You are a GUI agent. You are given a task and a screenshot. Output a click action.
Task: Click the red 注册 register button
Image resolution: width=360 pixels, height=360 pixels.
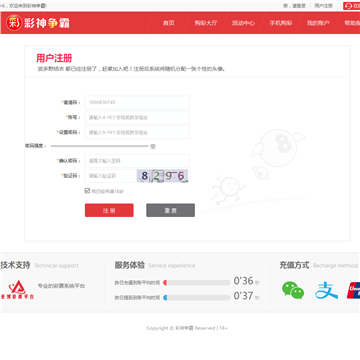point(109,210)
